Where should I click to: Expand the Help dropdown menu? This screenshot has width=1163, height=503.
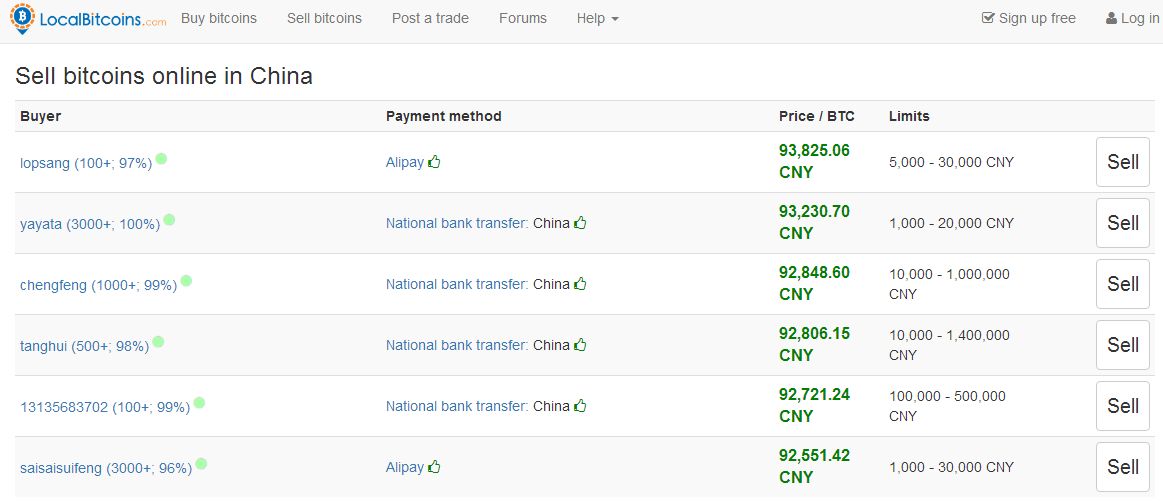597,19
